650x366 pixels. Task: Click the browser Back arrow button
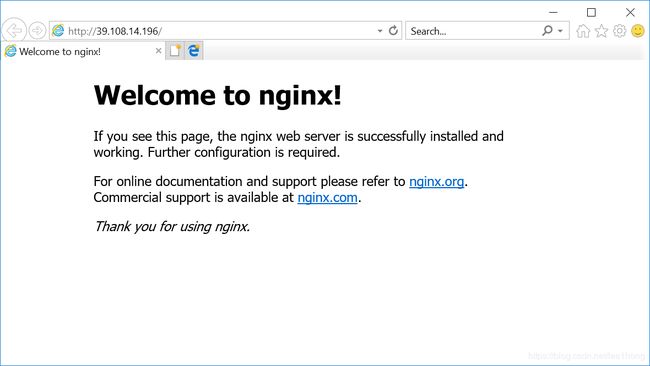coord(14,30)
